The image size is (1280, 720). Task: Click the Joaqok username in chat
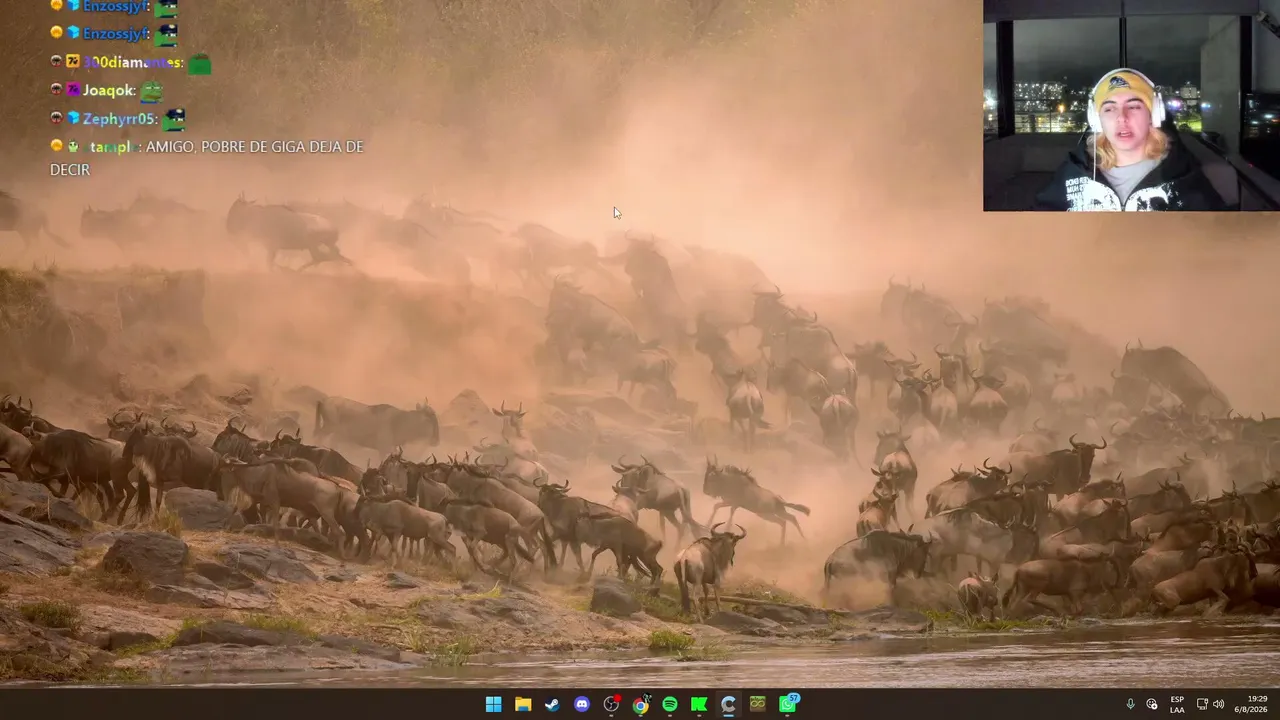point(109,91)
